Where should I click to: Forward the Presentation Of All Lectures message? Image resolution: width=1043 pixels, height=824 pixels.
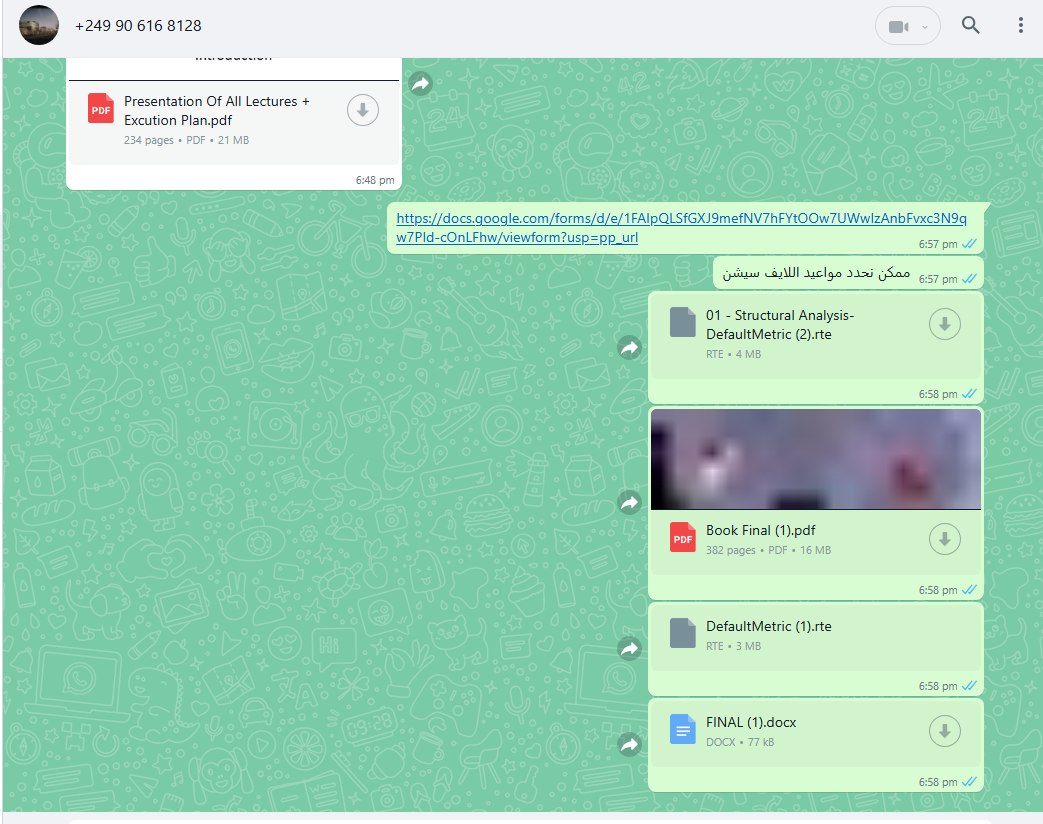[420, 83]
